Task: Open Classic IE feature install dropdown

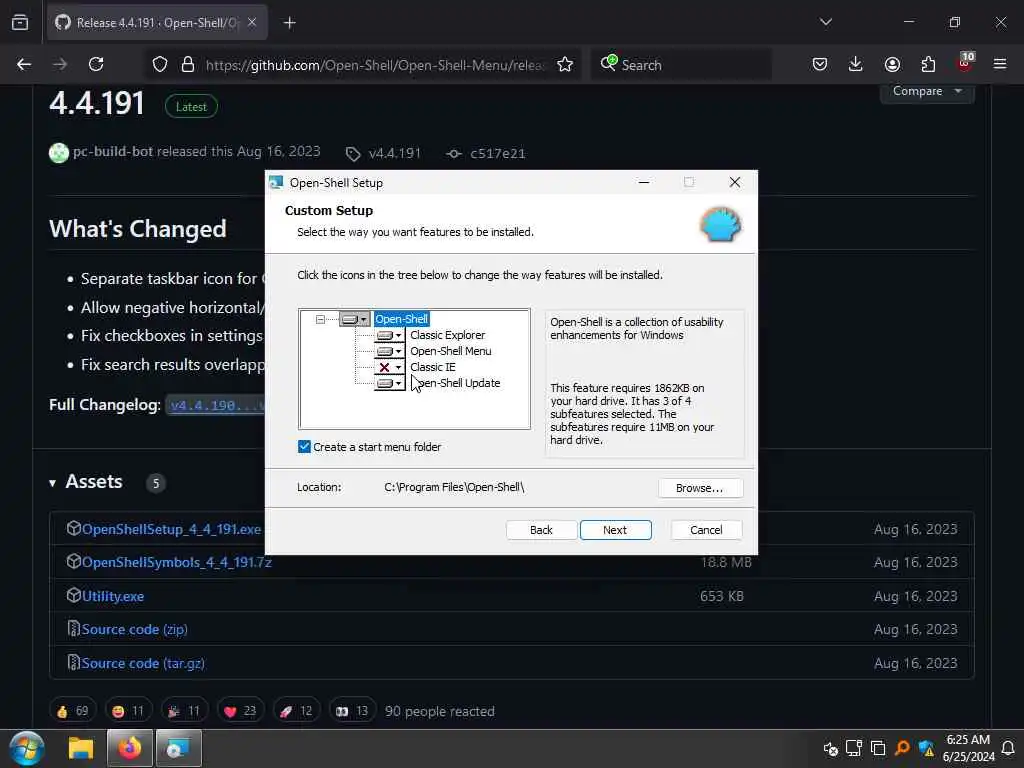Action: tap(389, 367)
